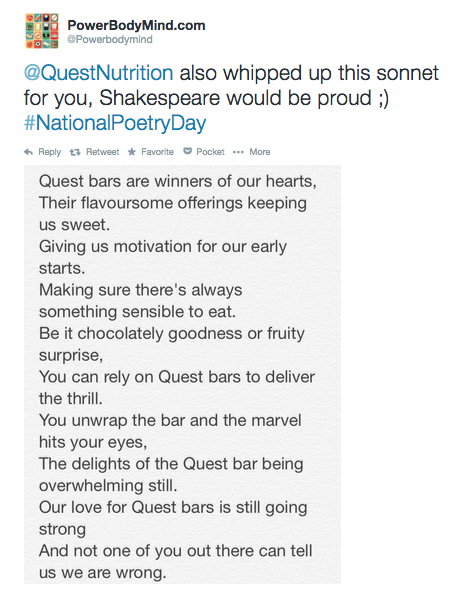Toggle the Favorite text label
This screenshot has height=594, width=457.
(x=157, y=152)
